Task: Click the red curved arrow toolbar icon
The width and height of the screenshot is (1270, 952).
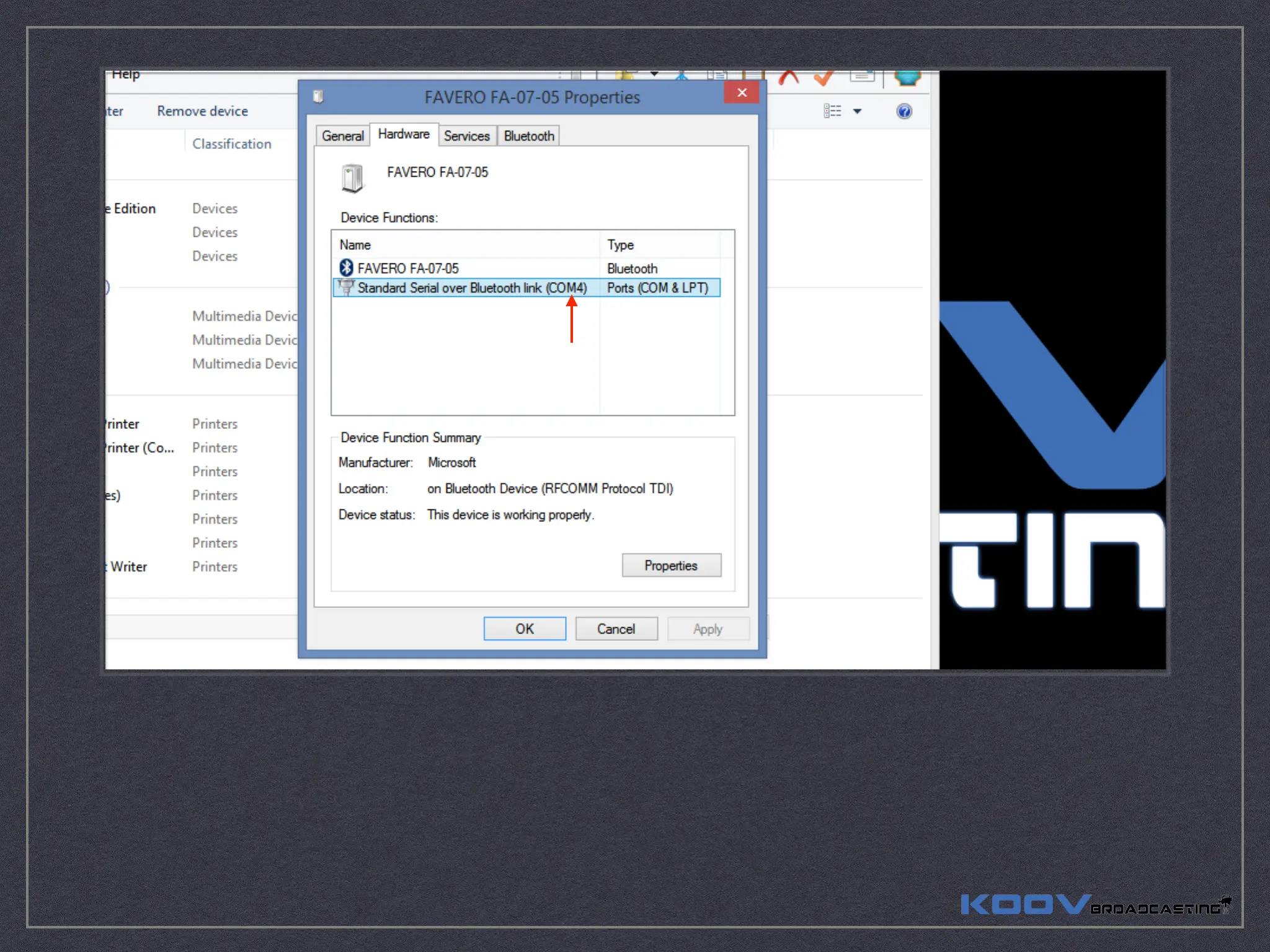Action: [x=789, y=78]
